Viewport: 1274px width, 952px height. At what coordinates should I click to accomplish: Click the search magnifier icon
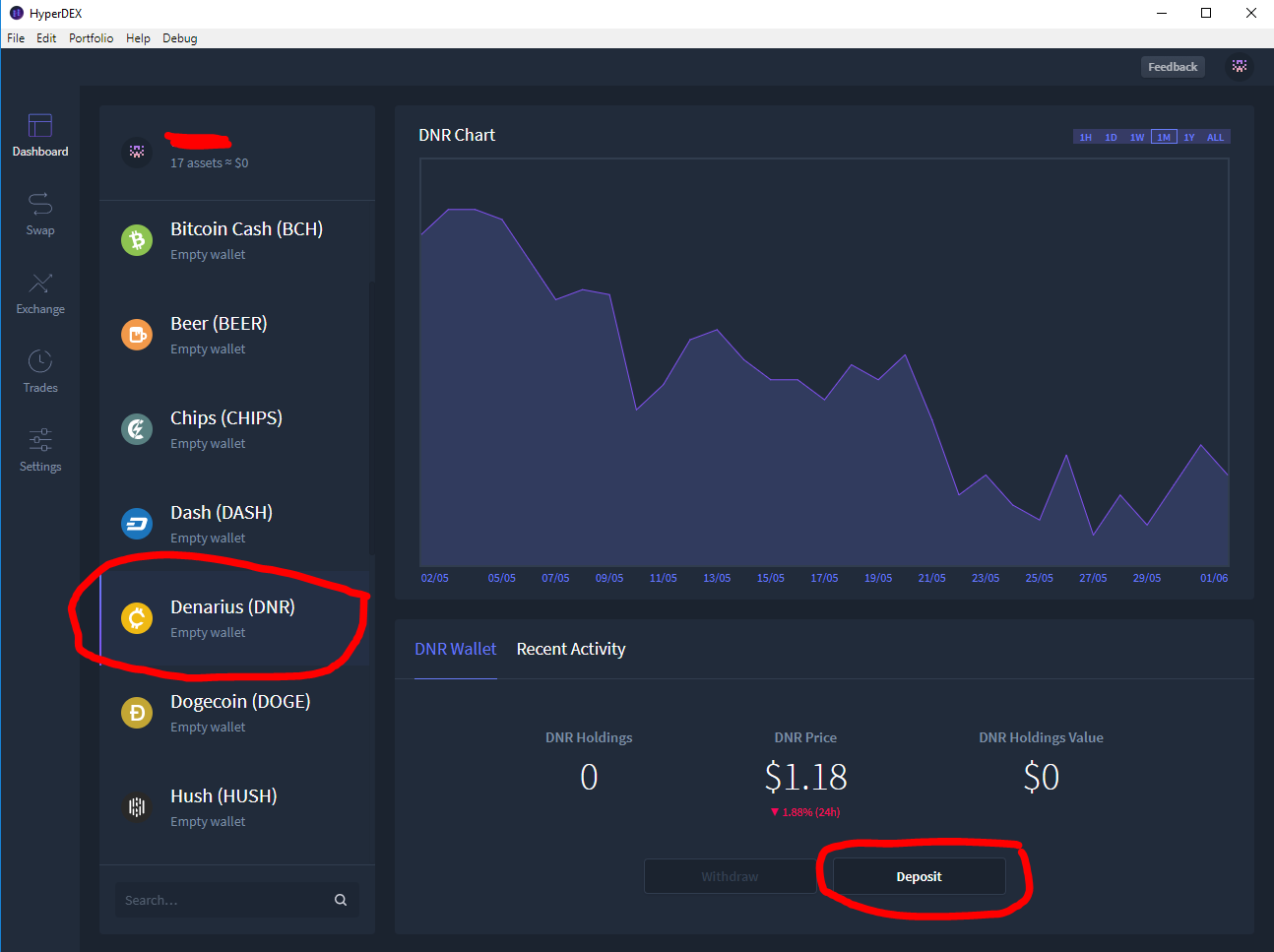click(x=341, y=900)
